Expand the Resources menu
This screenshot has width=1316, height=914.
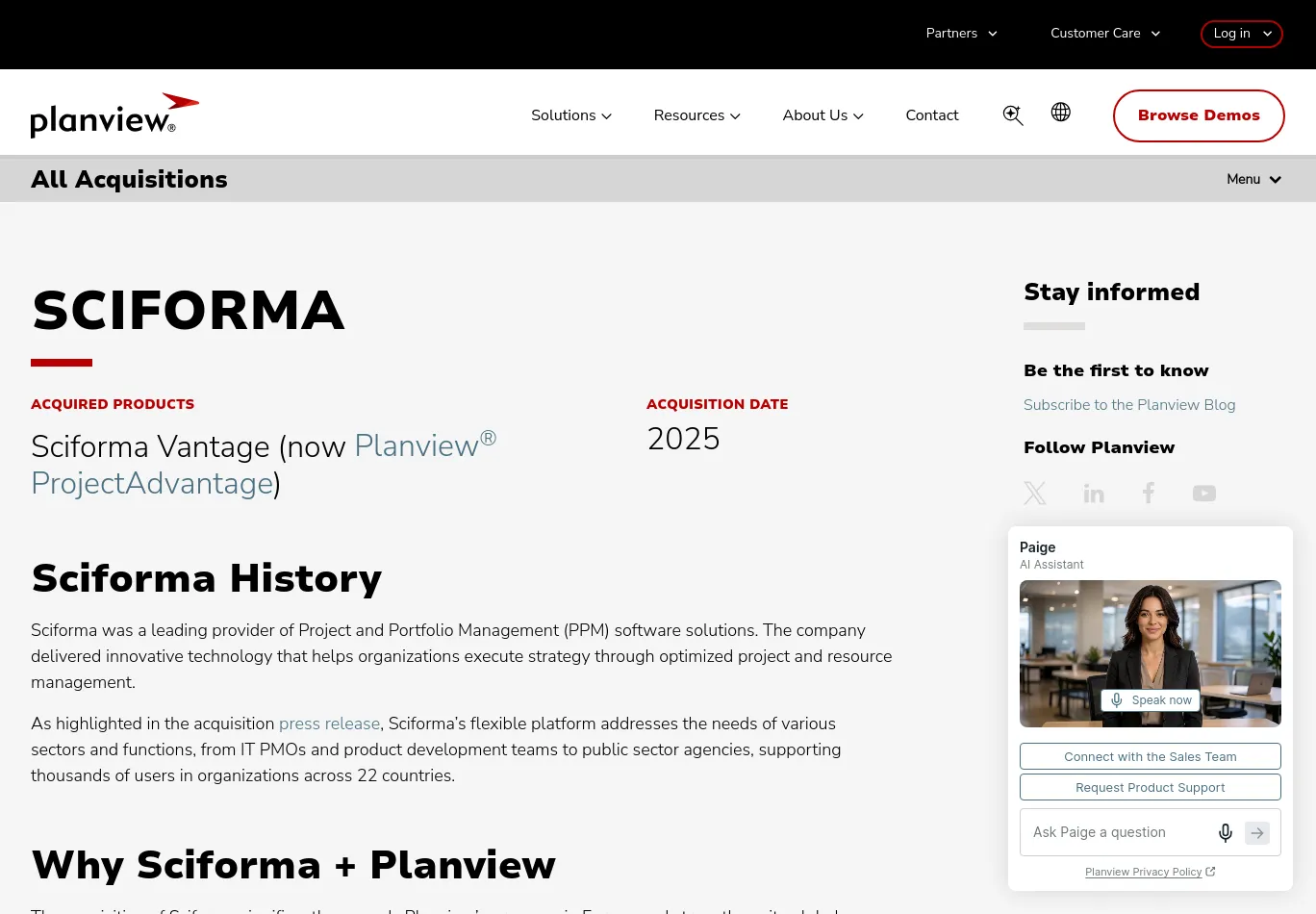[697, 115]
